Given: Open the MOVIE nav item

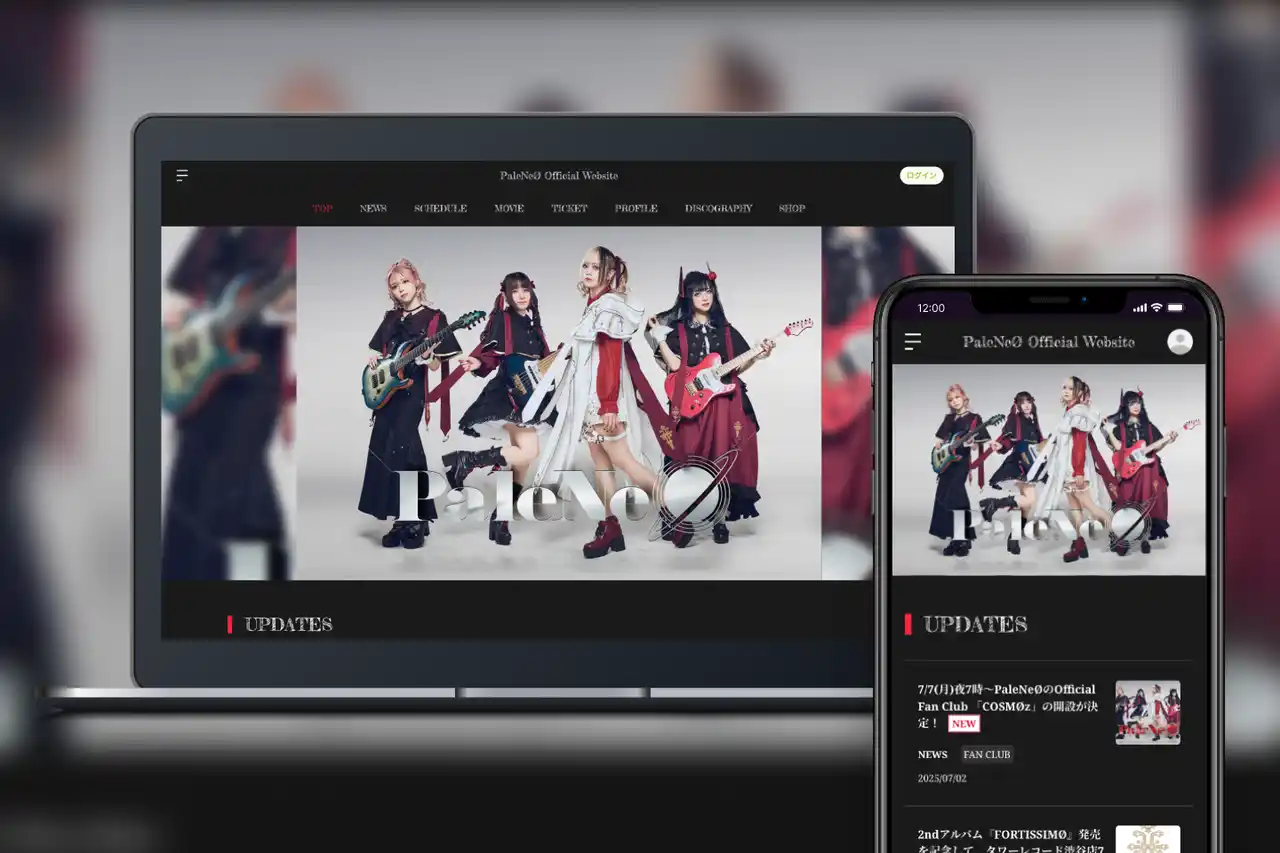Looking at the screenshot, I should pos(509,208).
